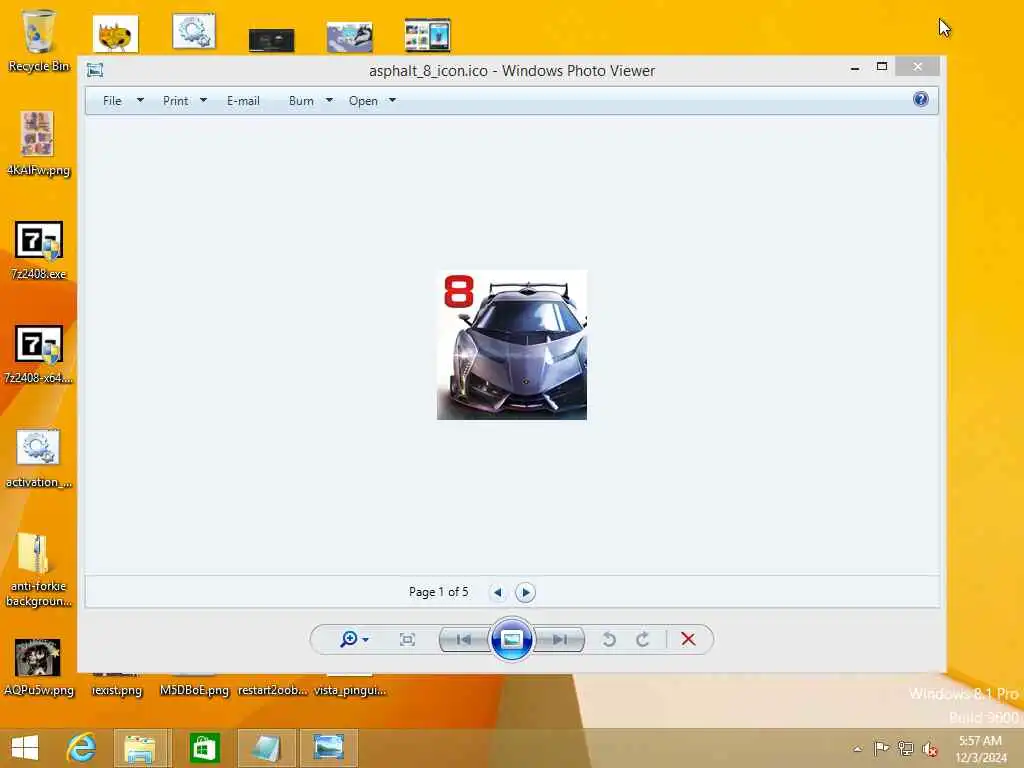This screenshot has height=768, width=1024.
Task: Select the iexist.png label on desktop
Action: [117, 690]
